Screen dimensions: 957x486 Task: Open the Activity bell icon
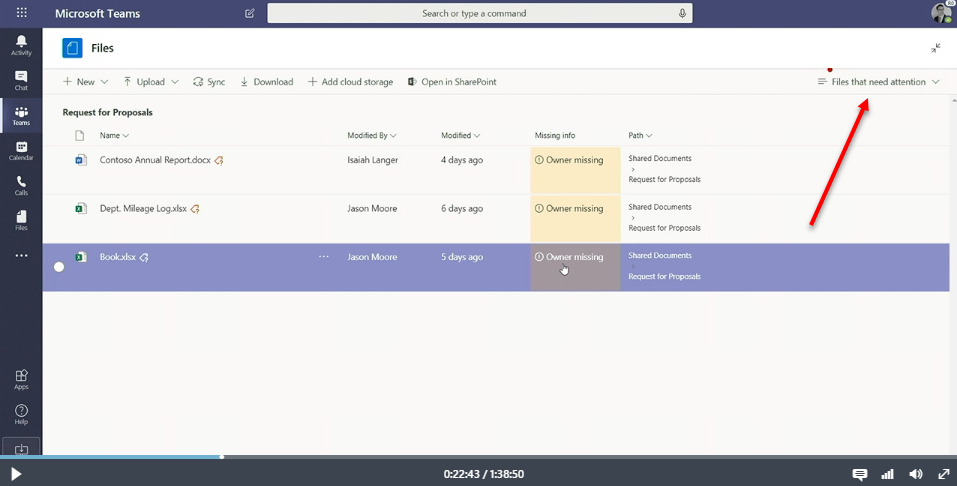[21, 45]
